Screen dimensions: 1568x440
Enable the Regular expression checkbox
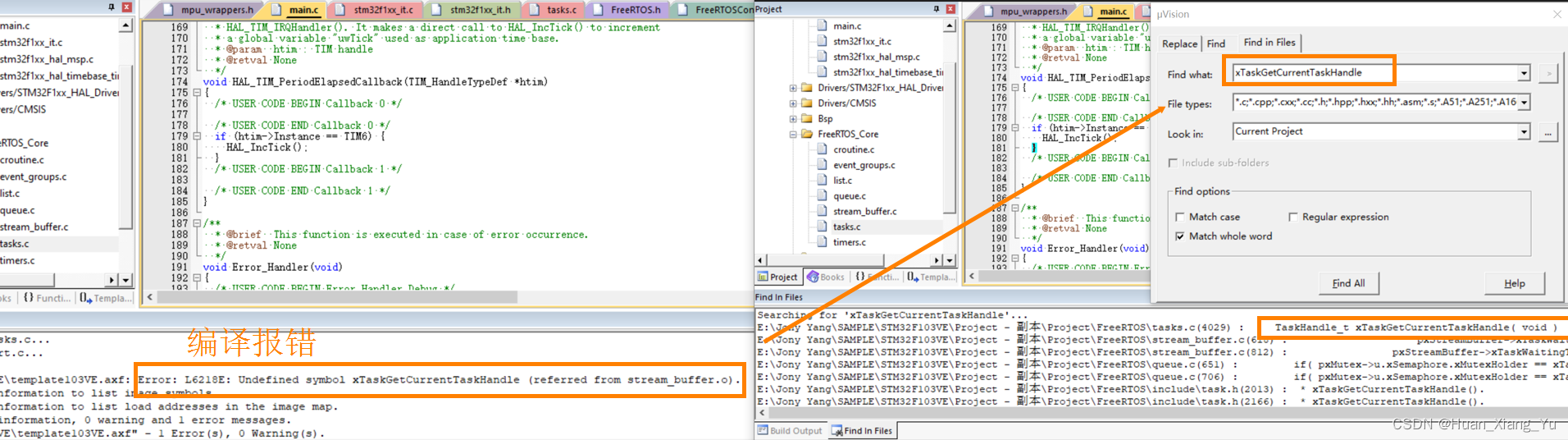[1292, 218]
